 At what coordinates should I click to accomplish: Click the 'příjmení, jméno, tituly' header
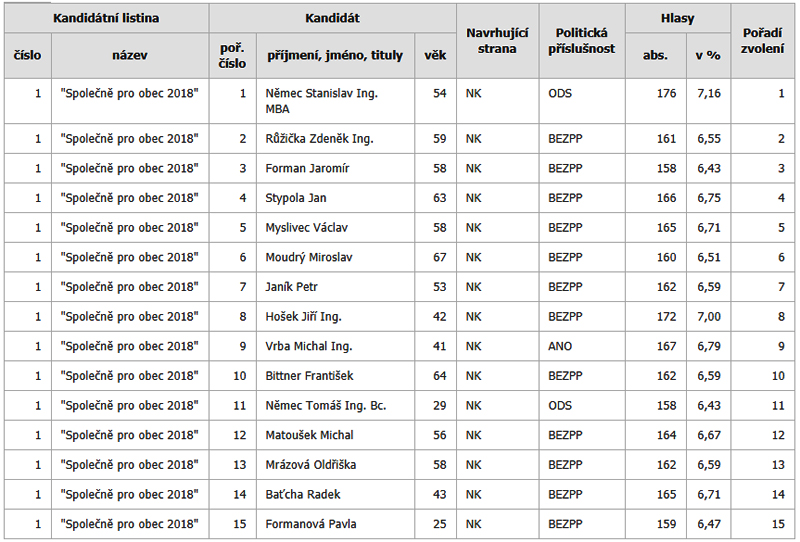click(x=335, y=56)
